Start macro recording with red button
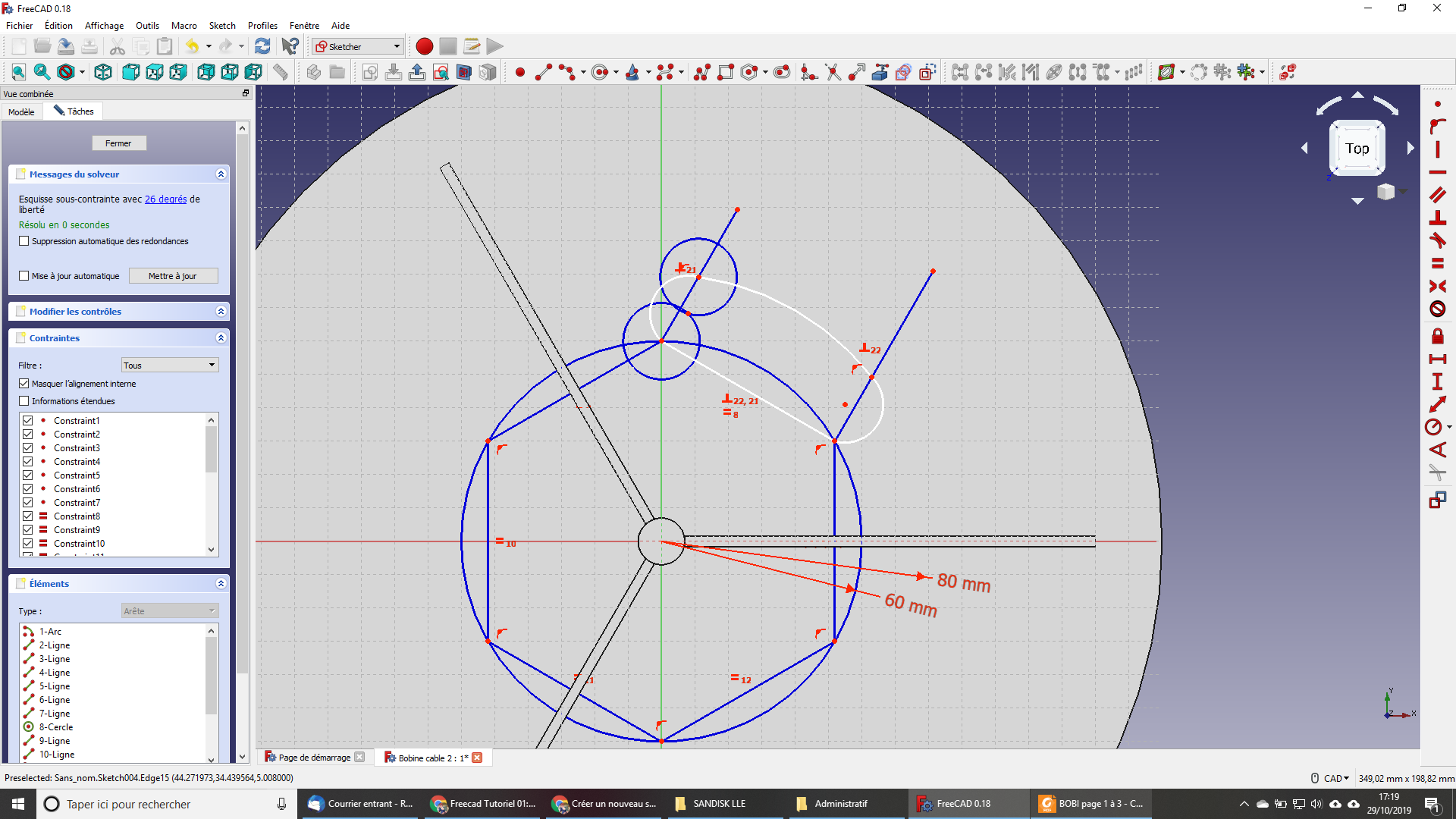 pyautogui.click(x=425, y=46)
